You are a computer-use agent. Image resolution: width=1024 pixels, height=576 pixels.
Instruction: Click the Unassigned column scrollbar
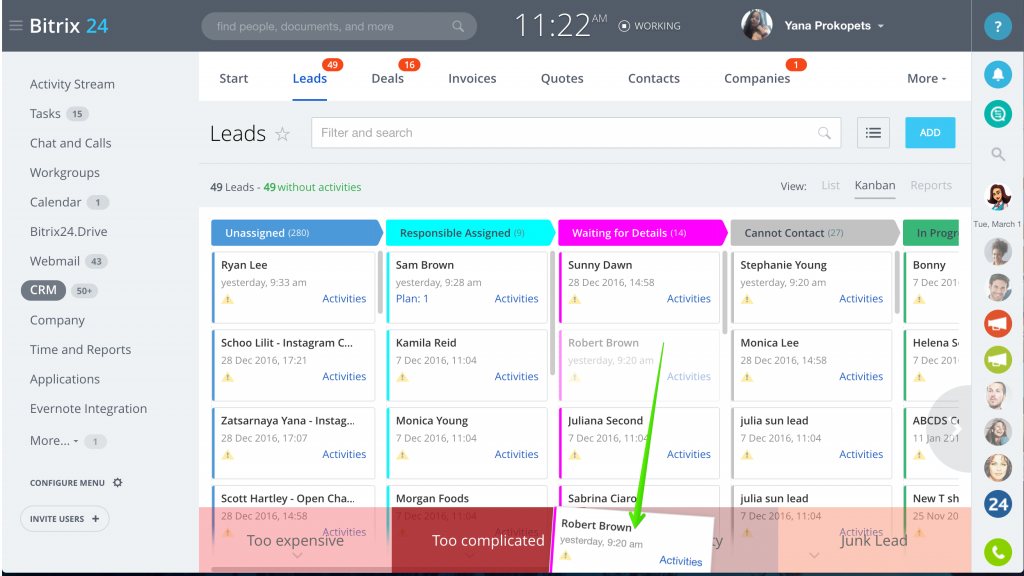(380, 282)
